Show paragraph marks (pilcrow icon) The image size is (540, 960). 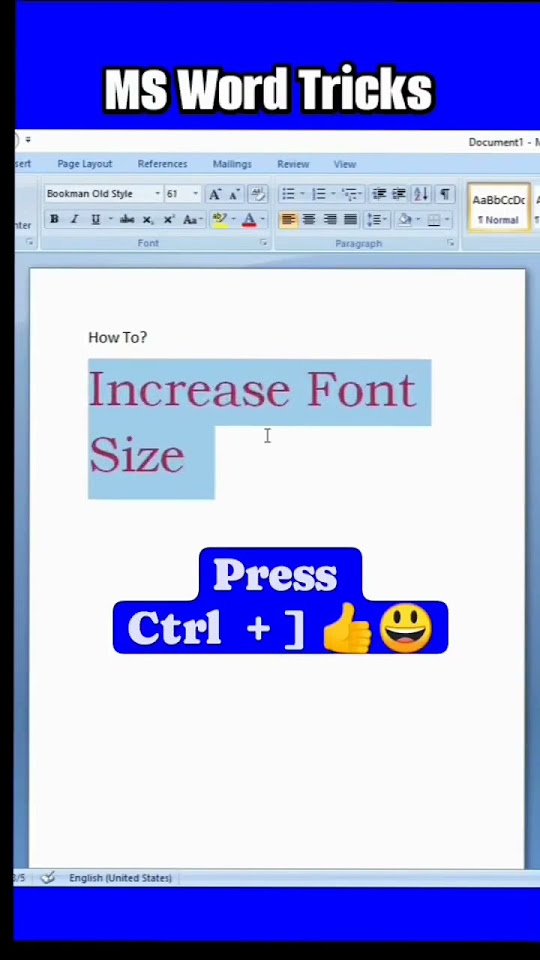coord(444,194)
